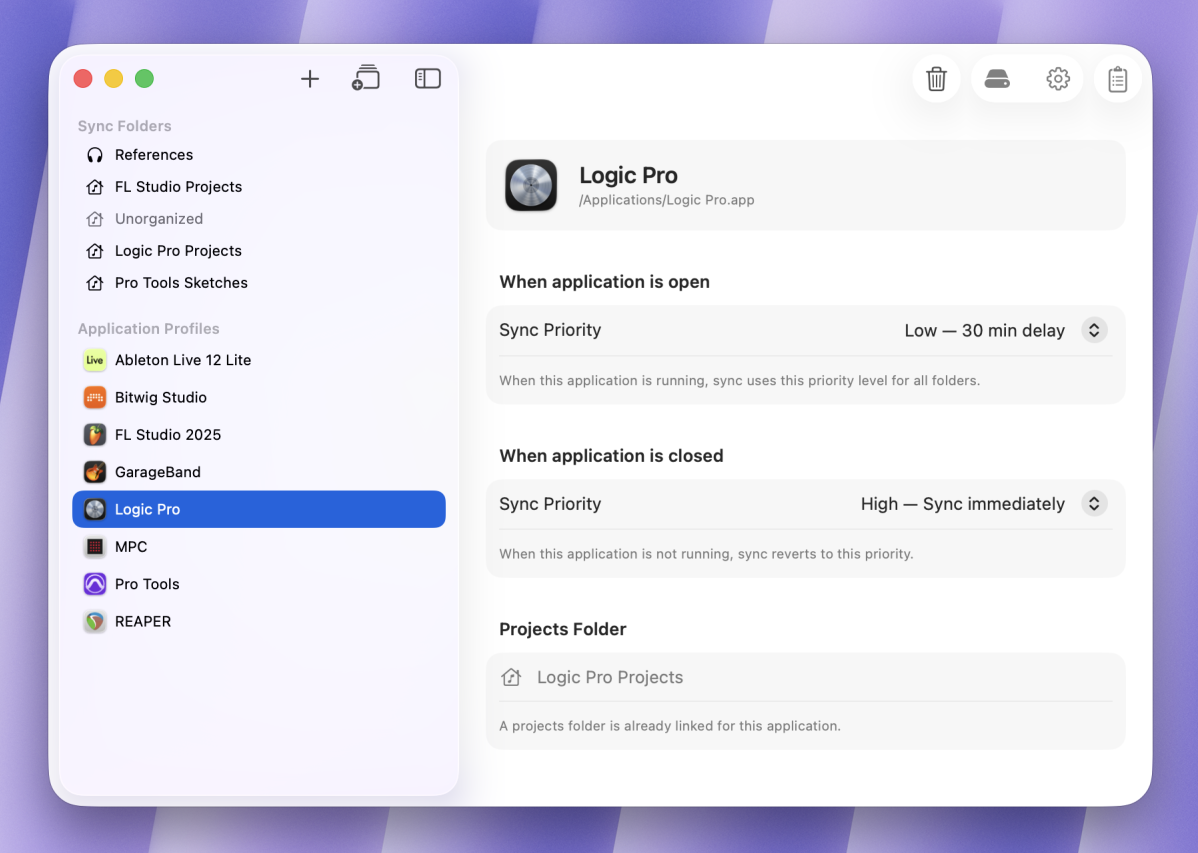Click the Application Profiles section header
The height and width of the screenshot is (853, 1198).
pyautogui.click(x=148, y=329)
